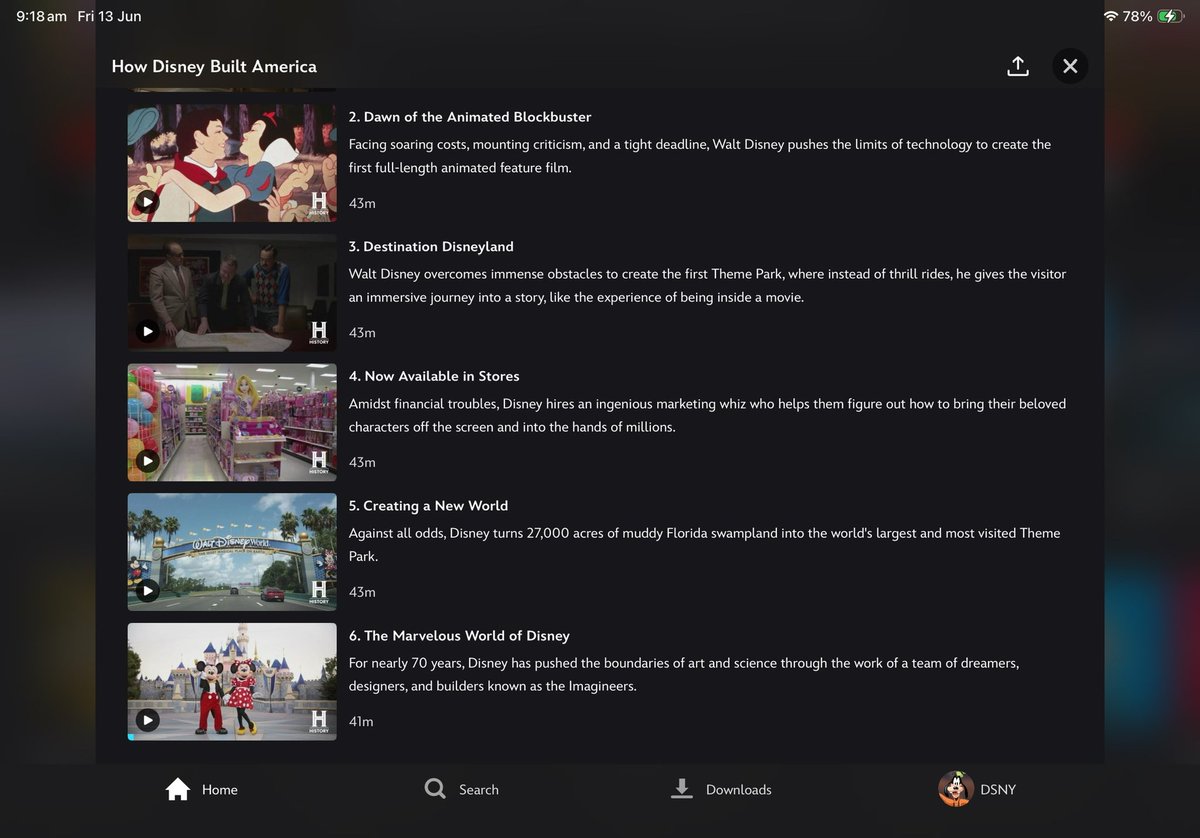This screenshot has height=838, width=1200.
Task: Tap the History logo on episode 6 thumbnail
Action: 319,721
